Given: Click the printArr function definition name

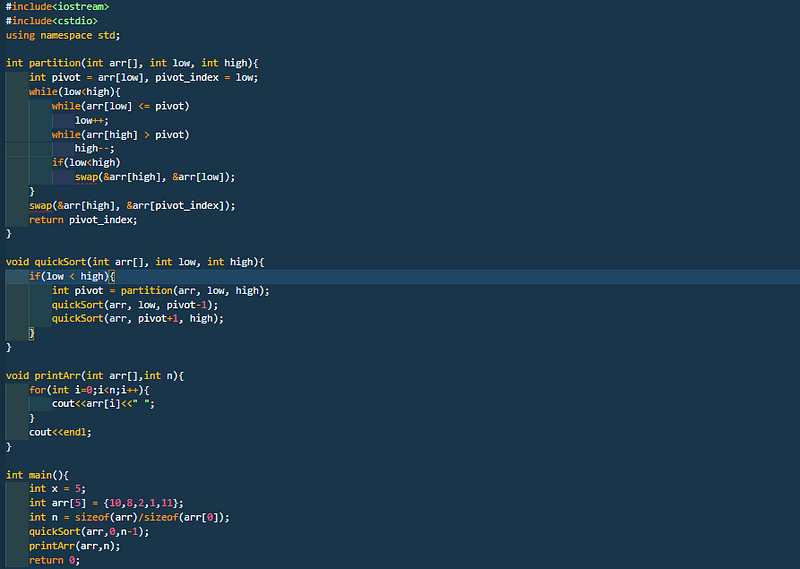Looking at the screenshot, I should [x=58, y=376].
